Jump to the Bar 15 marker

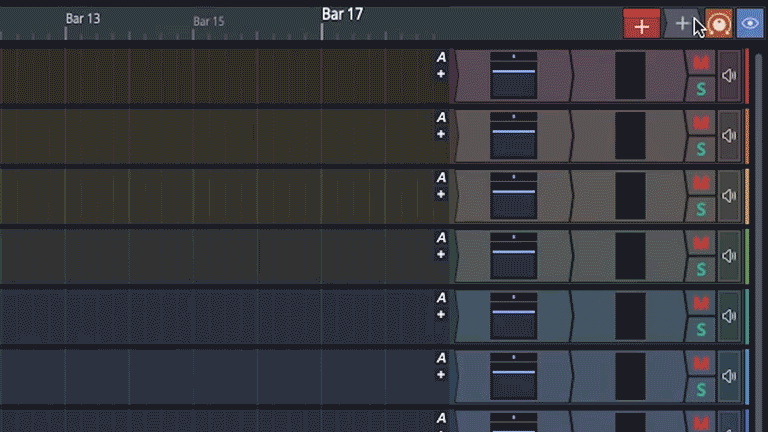tap(209, 22)
